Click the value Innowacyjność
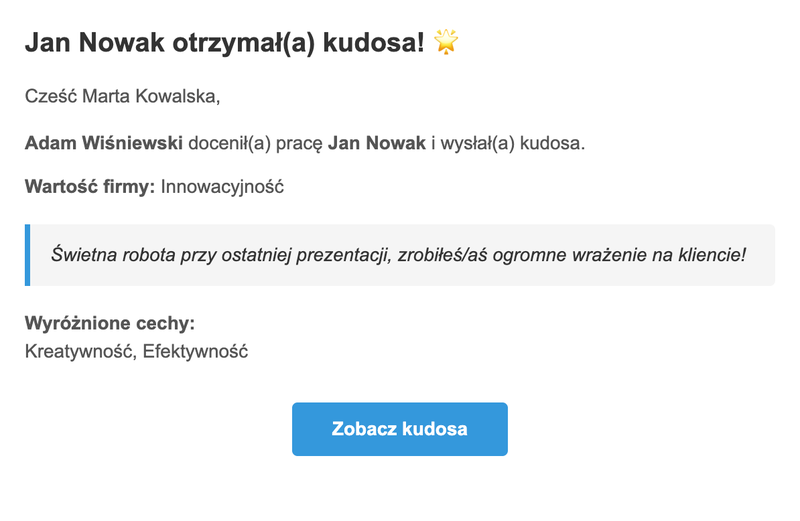 click(x=222, y=187)
